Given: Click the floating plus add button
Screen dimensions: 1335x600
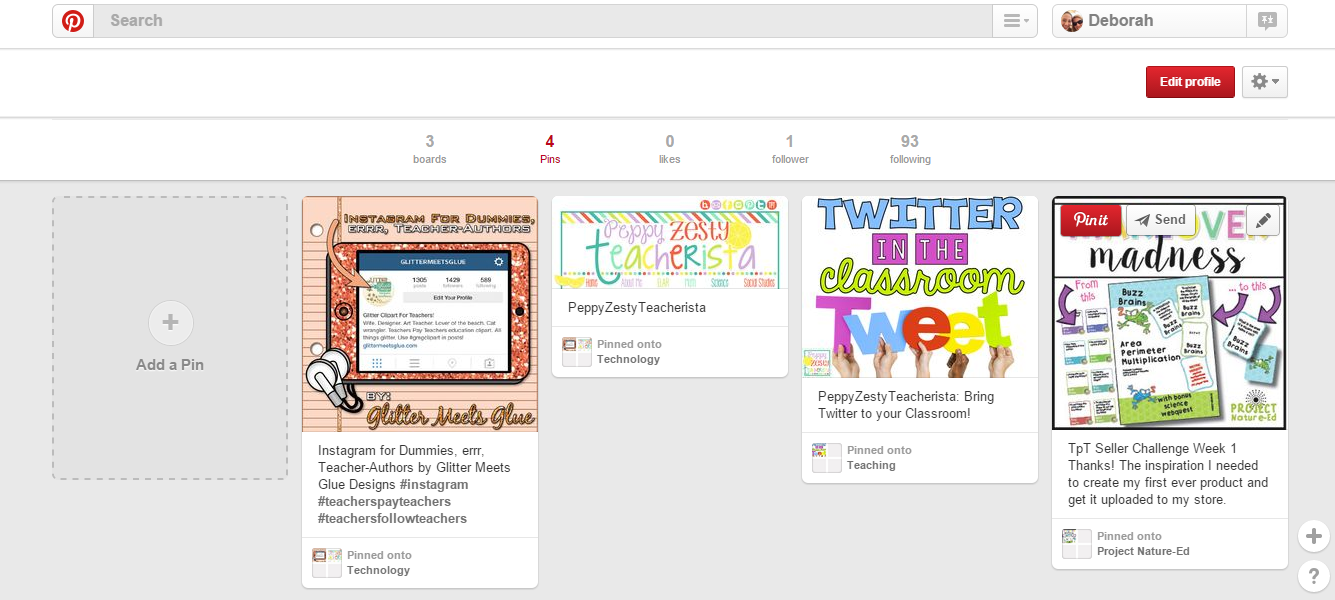Looking at the screenshot, I should (1314, 536).
